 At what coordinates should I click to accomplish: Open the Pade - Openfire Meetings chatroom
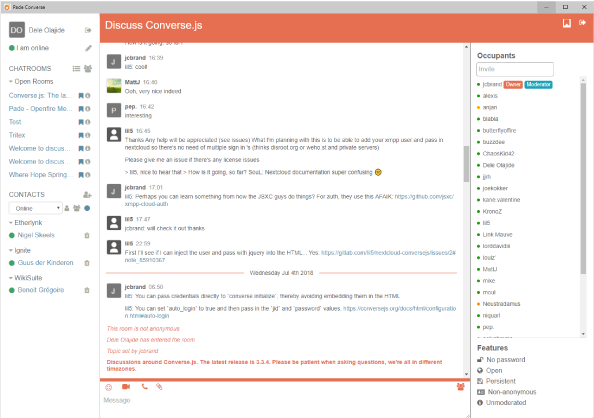point(40,109)
